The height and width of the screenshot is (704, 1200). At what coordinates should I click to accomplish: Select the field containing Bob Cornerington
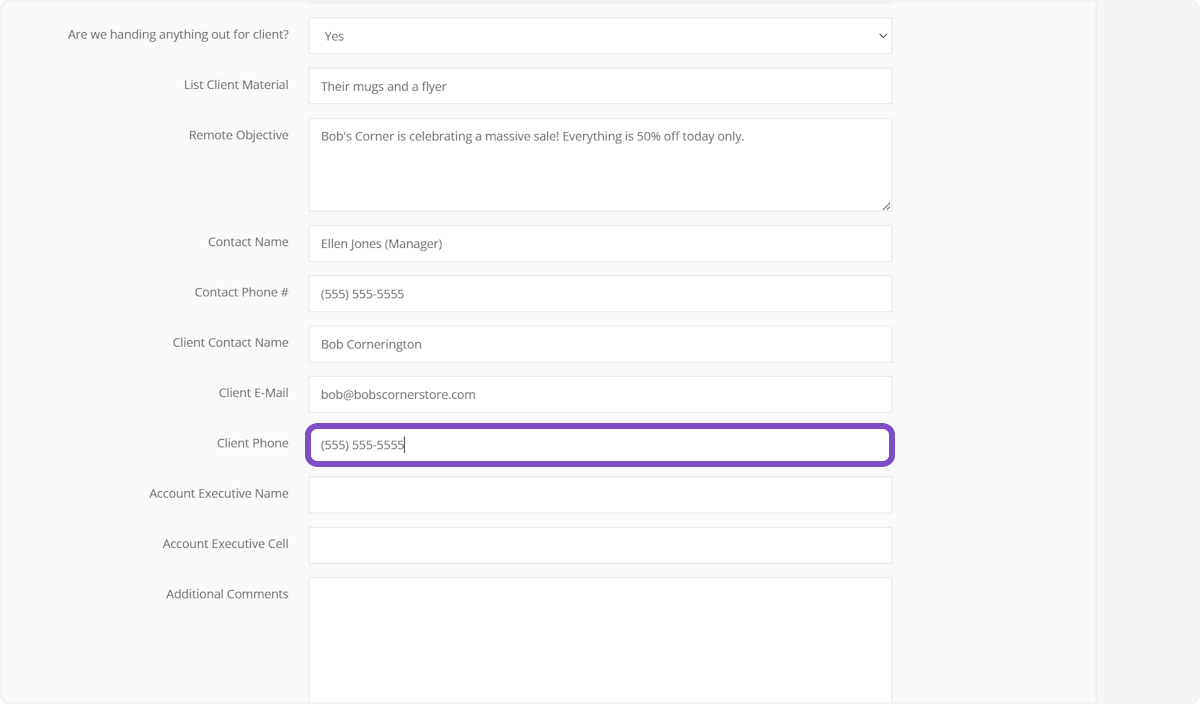coord(599,344)
